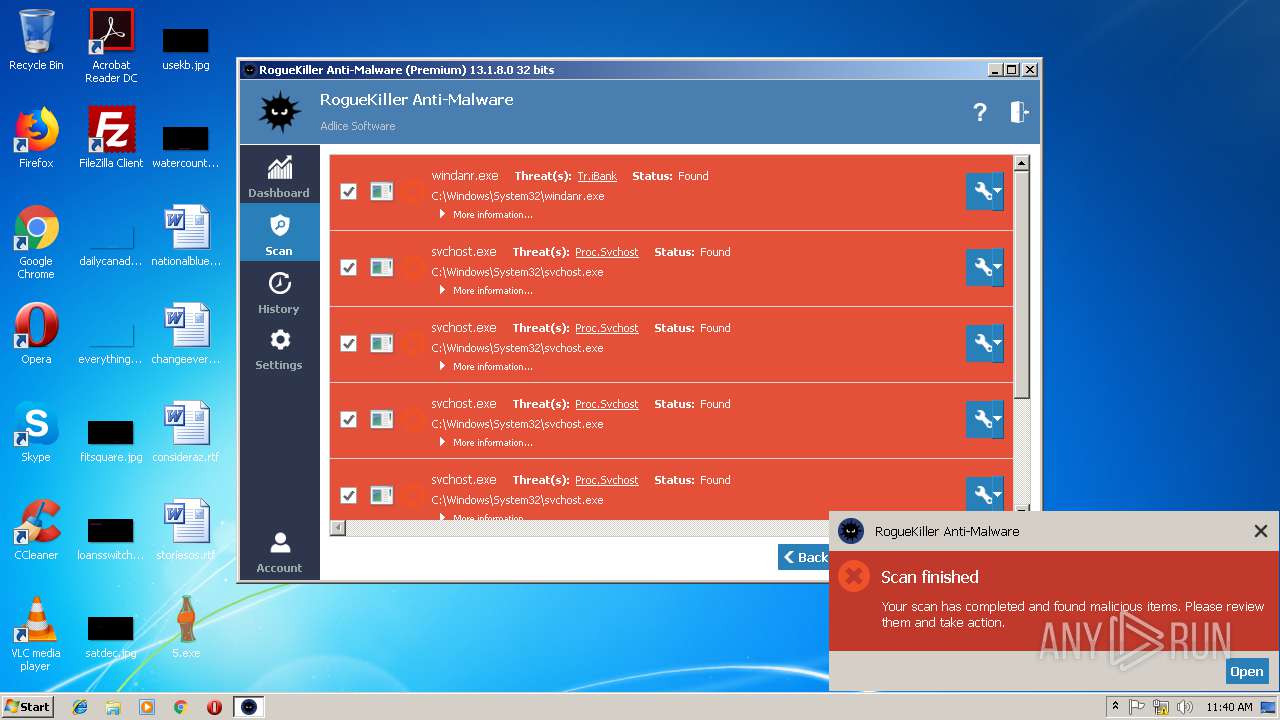Image resolution: width=1280 pixels, height=720 pixels.
Task: Click the report icon of third svchost.exe row
Action: (x=382, y=419)
